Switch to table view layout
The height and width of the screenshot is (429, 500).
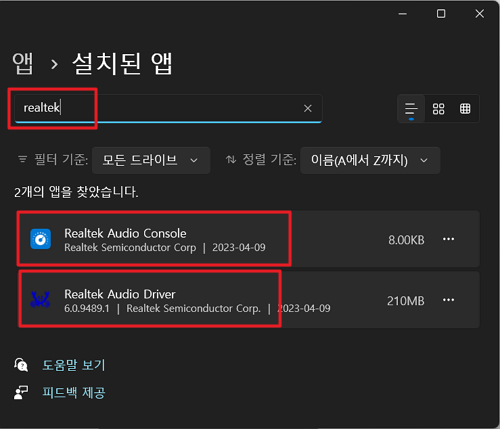pyautogui.click(x=465, y=109)
